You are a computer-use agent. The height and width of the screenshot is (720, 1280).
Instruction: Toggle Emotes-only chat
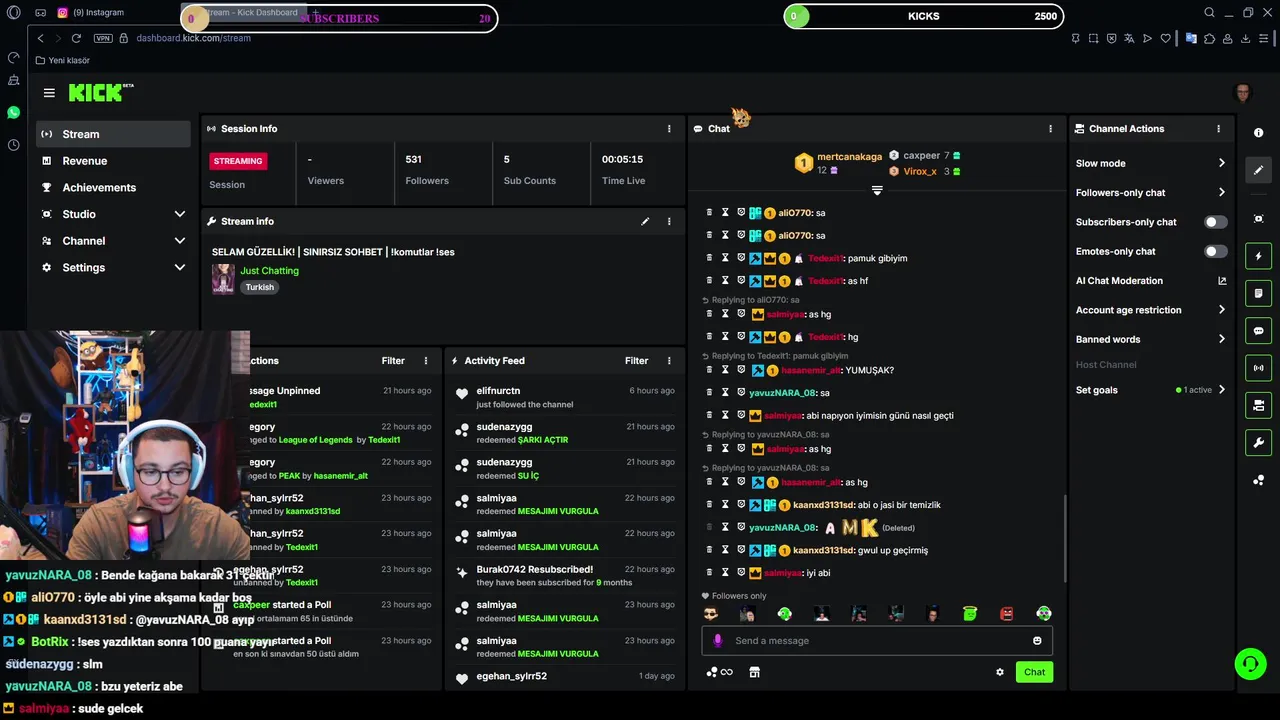pos(1215,251)
